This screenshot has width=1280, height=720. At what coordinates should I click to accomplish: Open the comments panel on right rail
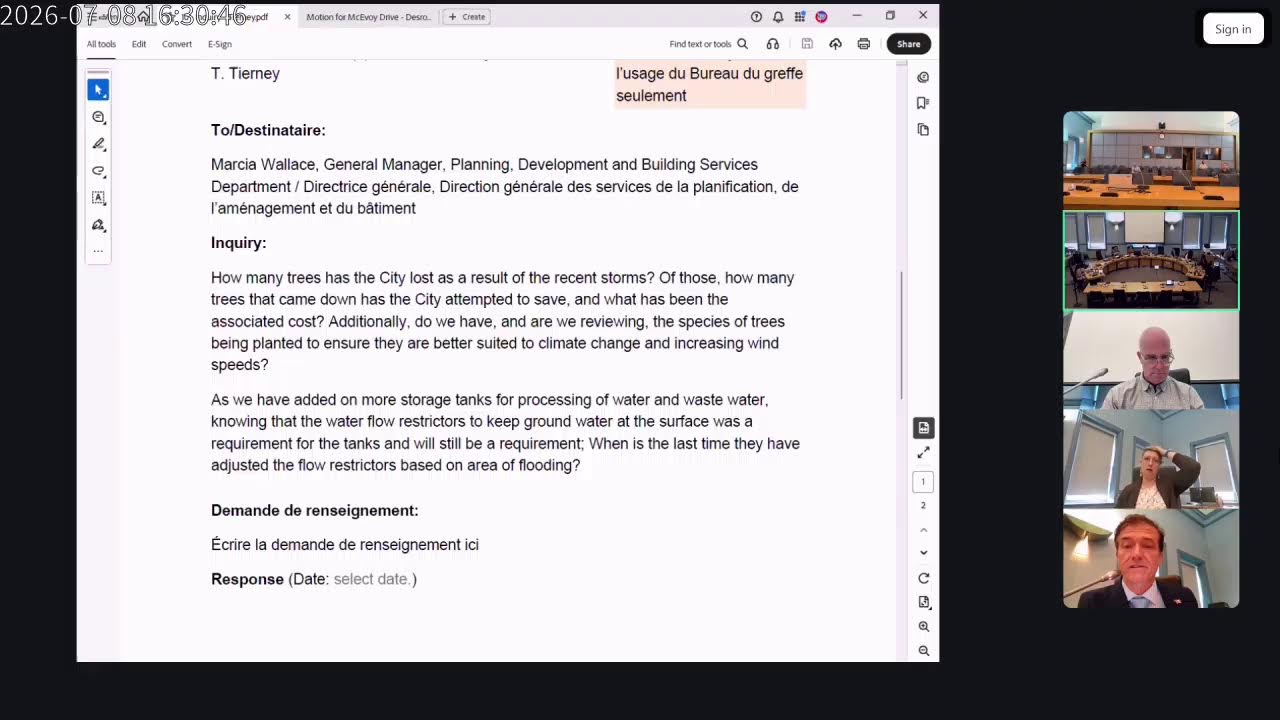coord(923,77)
